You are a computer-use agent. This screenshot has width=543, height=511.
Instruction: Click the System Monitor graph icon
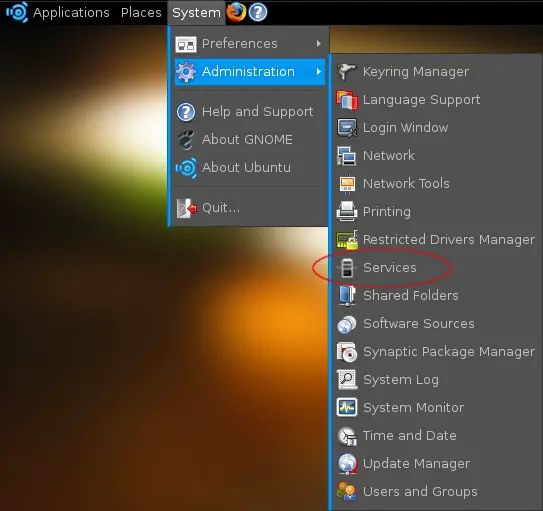(x=347, y=407)
